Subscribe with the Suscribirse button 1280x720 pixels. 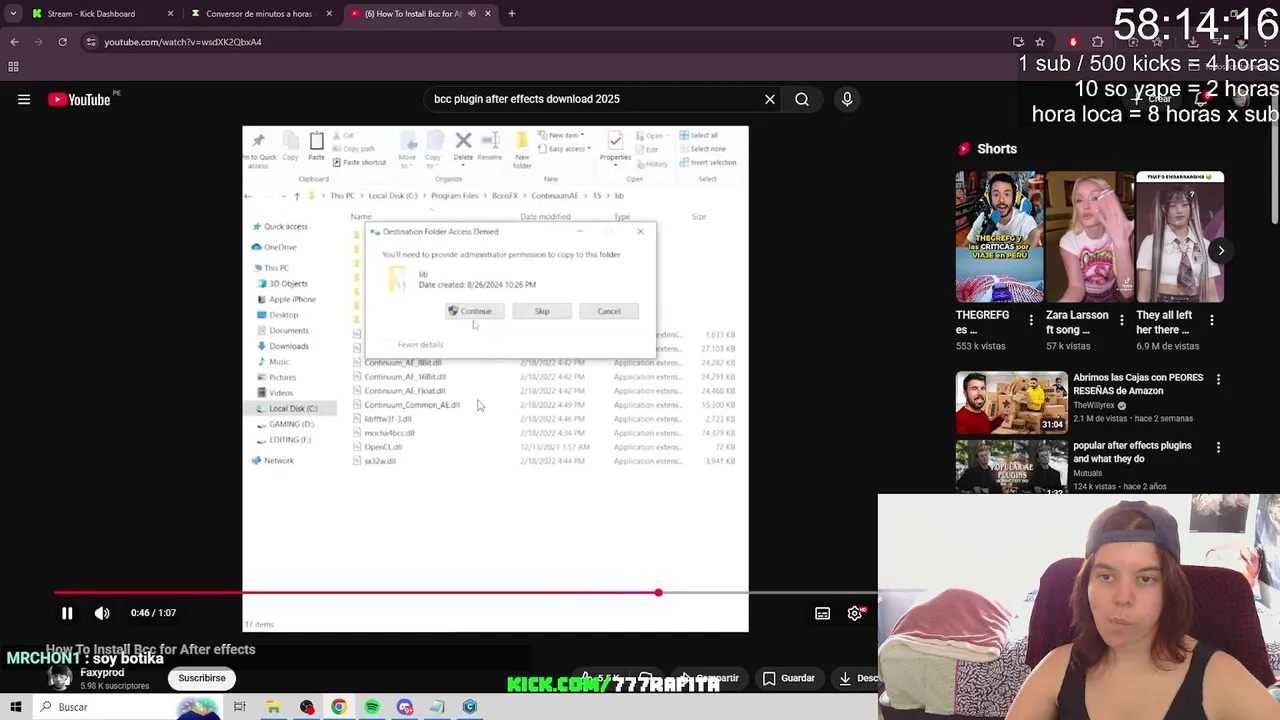[202, 678]
